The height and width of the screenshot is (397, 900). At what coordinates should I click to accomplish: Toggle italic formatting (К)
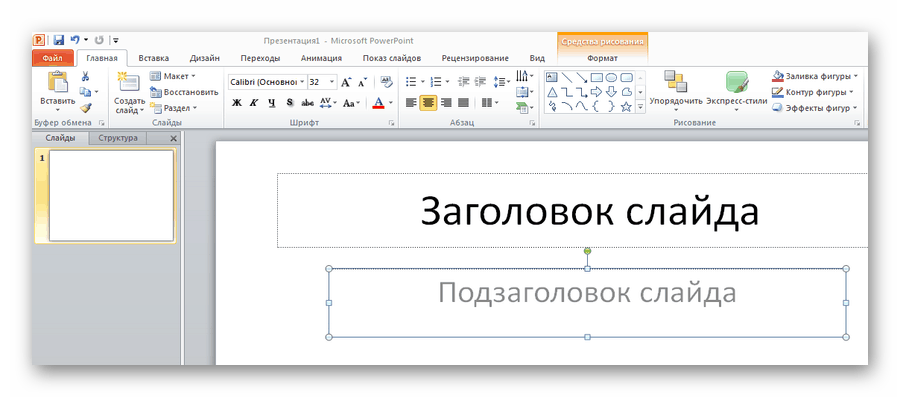click(x=254, y=103)
